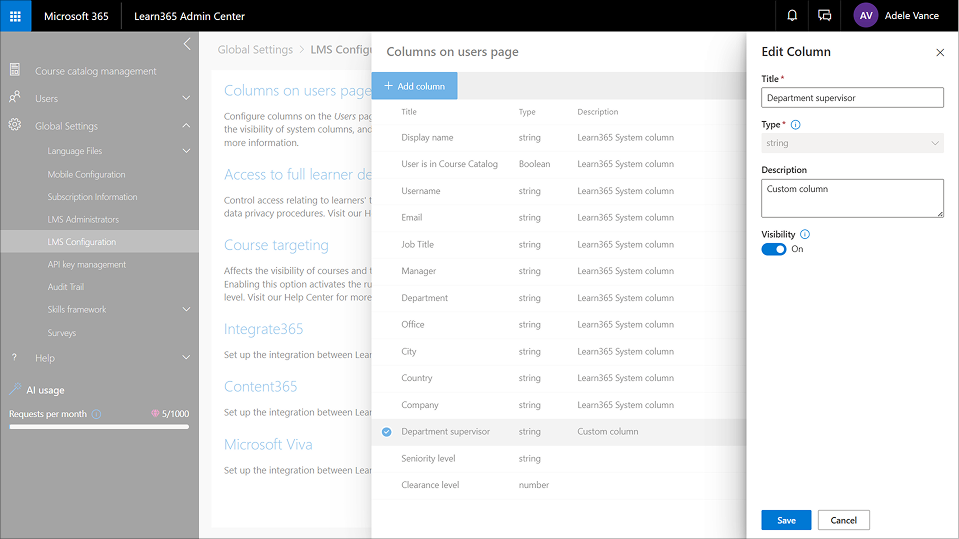
Task: Click the Microsoft 365 header label
Action: point(76,17)
